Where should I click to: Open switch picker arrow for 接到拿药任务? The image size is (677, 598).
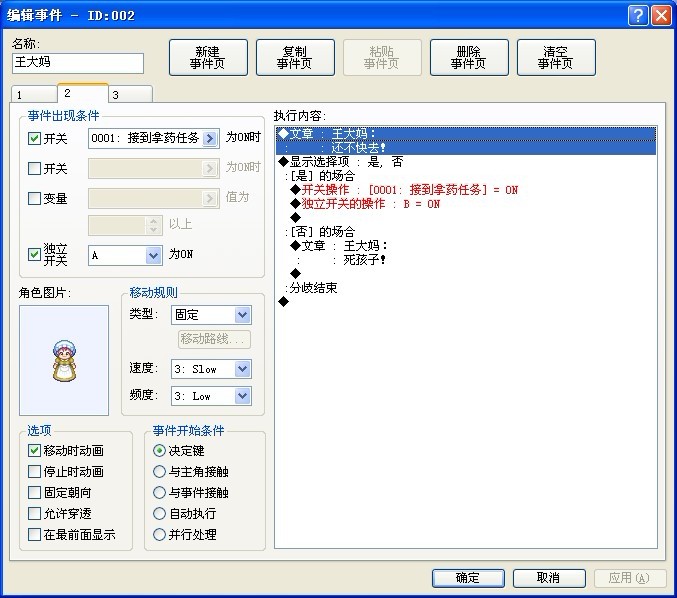(209, 138)
